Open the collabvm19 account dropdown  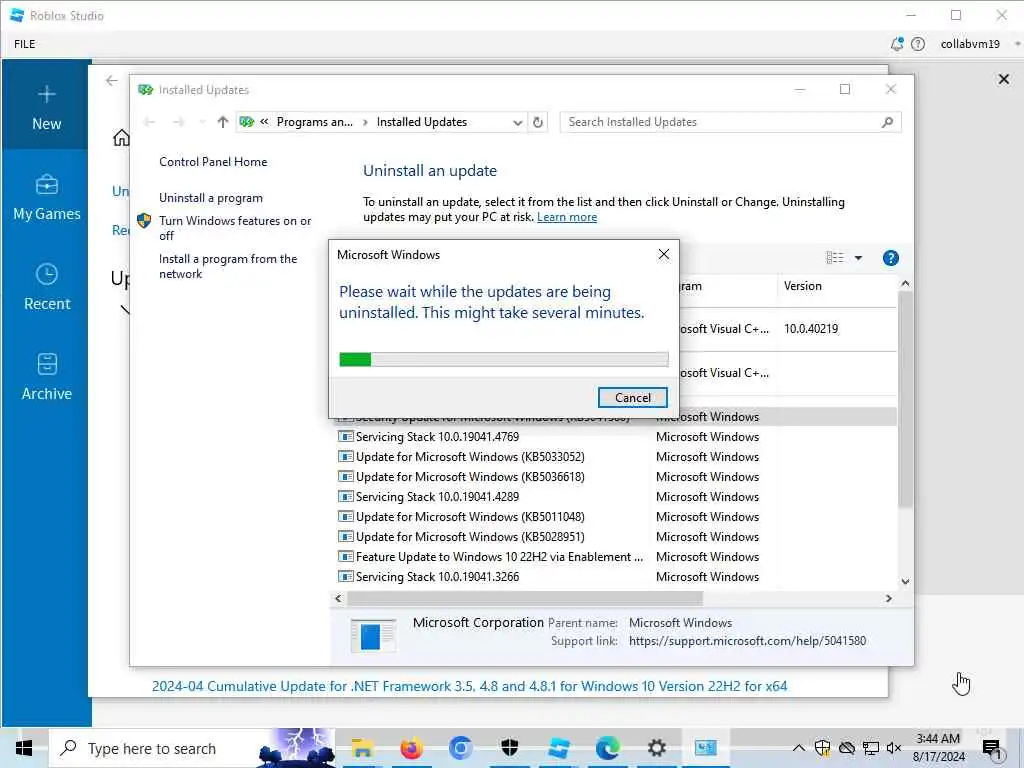click(x=978, y=44)
